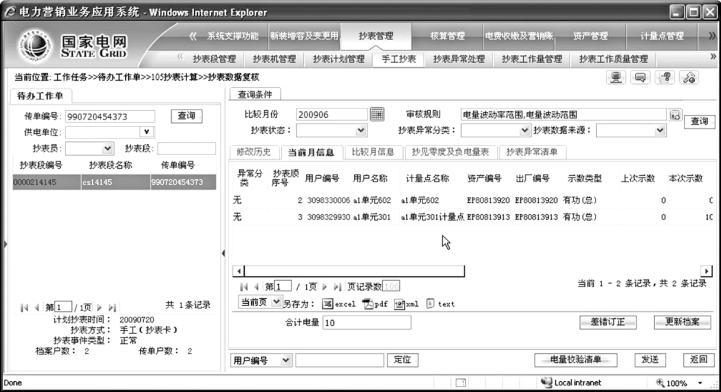This screenshot has height=392, width=721.
Task: Collapse left panel with splitter arrow
Action: coord(223,253)
